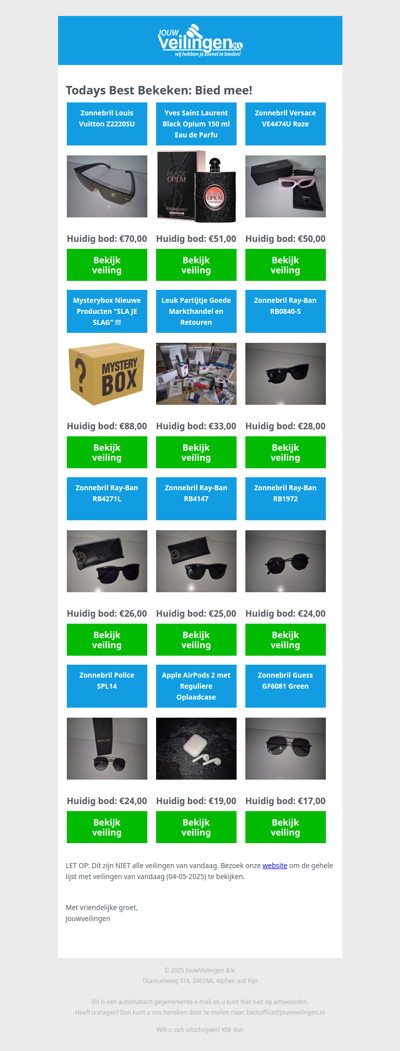Click Bekijk veiling under the €70,00 bid
This screenshot has width=400, height=1051.
107,265
